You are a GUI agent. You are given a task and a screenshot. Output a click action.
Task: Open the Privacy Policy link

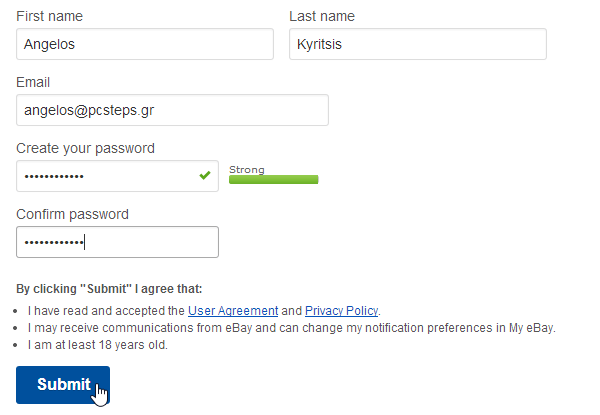(341, 311)
